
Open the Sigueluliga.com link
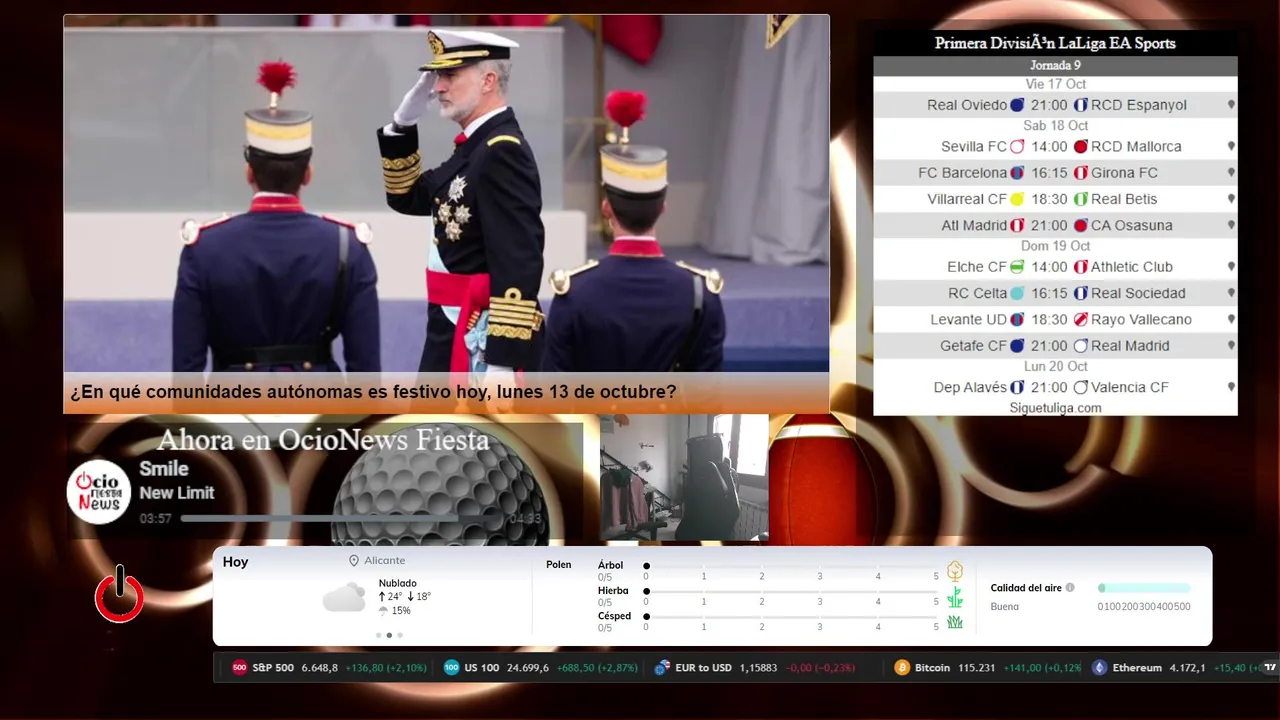point(1055,408)
